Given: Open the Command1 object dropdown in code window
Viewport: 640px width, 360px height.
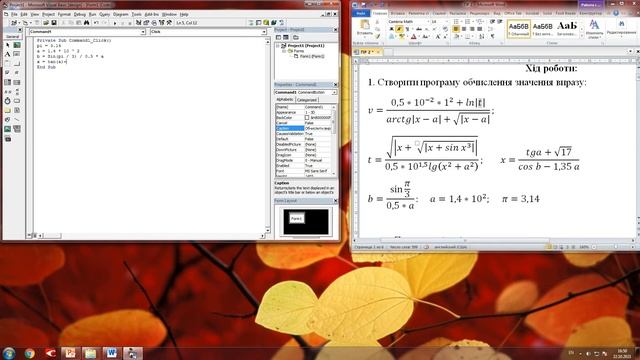Looking at the screenshot, I should pyautogui.click(x=143, y=32).
